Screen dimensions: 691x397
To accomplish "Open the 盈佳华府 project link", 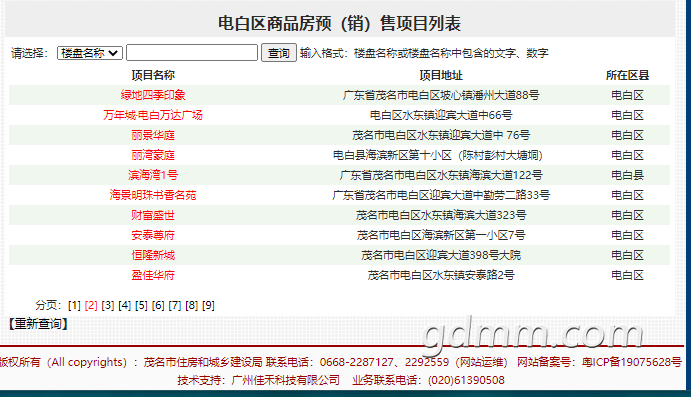I will (153, 275).
